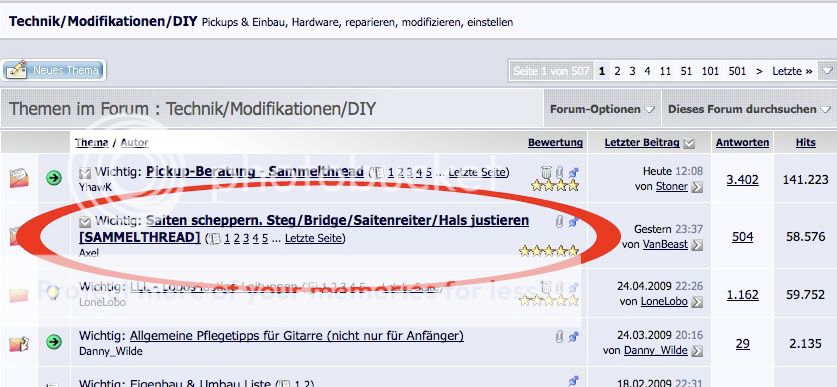
Task: Click the green arrow icon beside Allgemeine Pflegetipps thread
Action: click(53, 342)
